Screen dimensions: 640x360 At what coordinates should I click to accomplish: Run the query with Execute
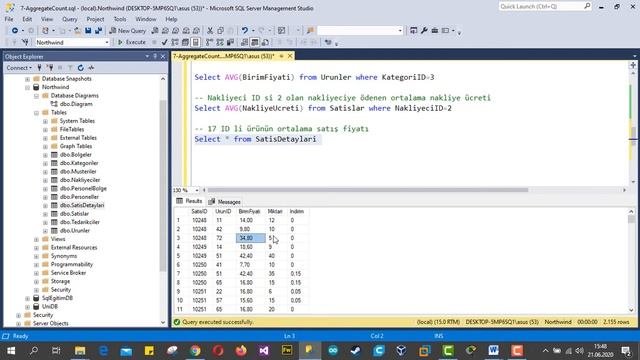(131, 42)
